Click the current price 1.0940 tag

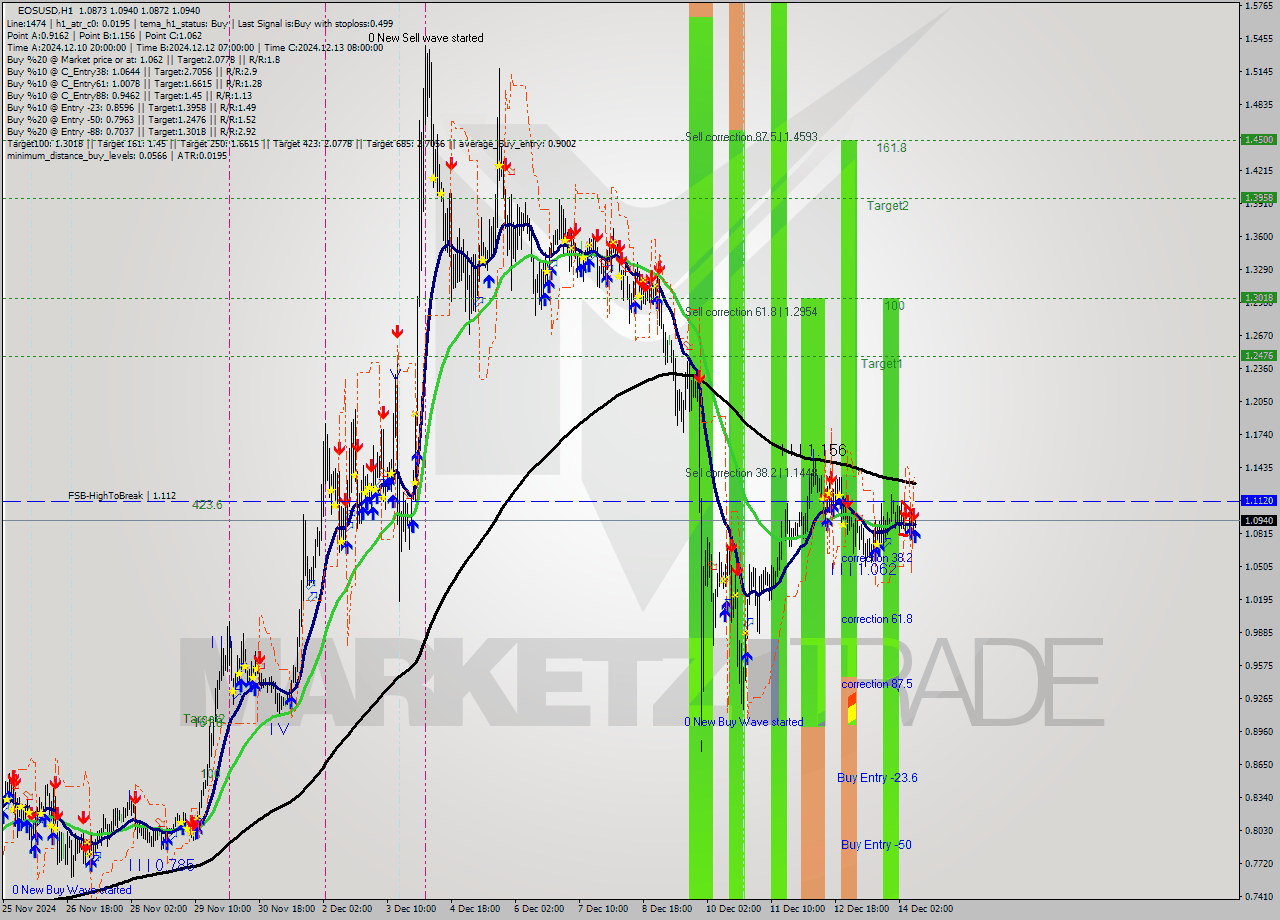[1258, 520]
